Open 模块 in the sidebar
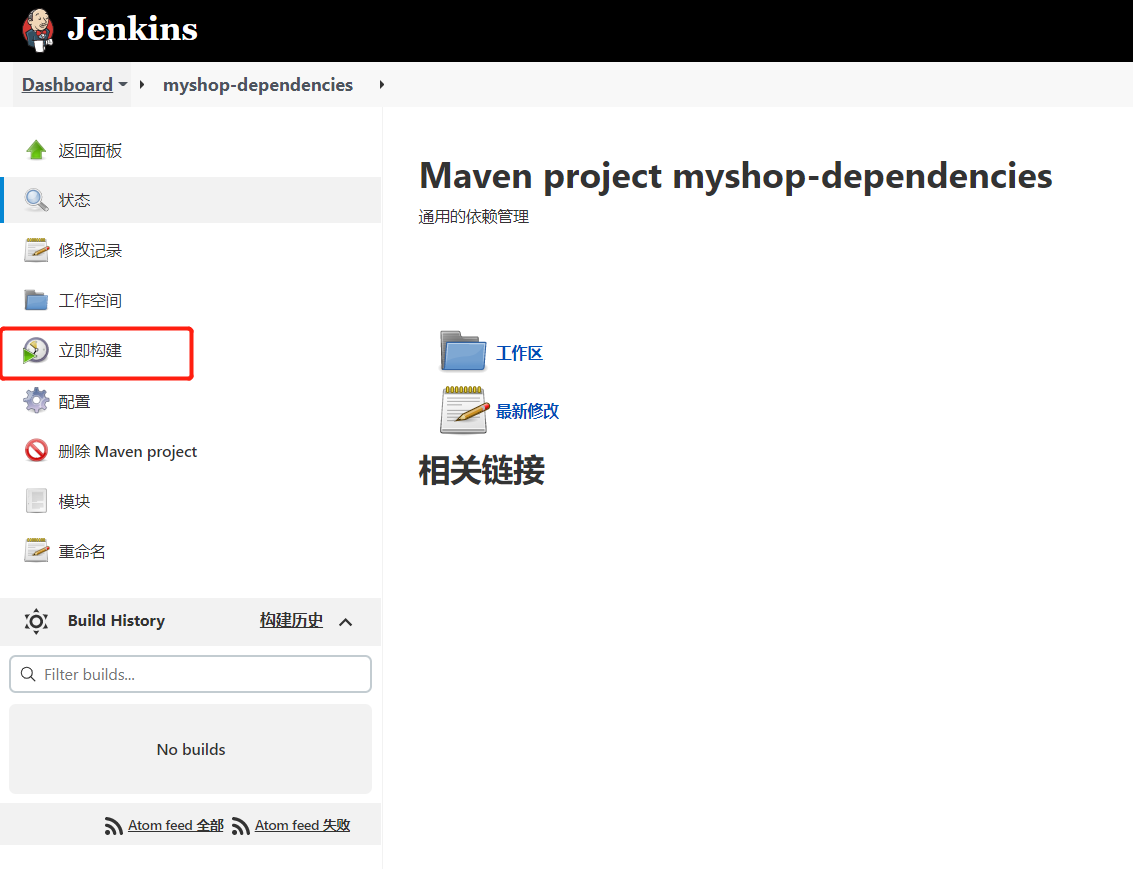Image resolution: width=1133 pixels, height=869 pixels. [74, 501]
